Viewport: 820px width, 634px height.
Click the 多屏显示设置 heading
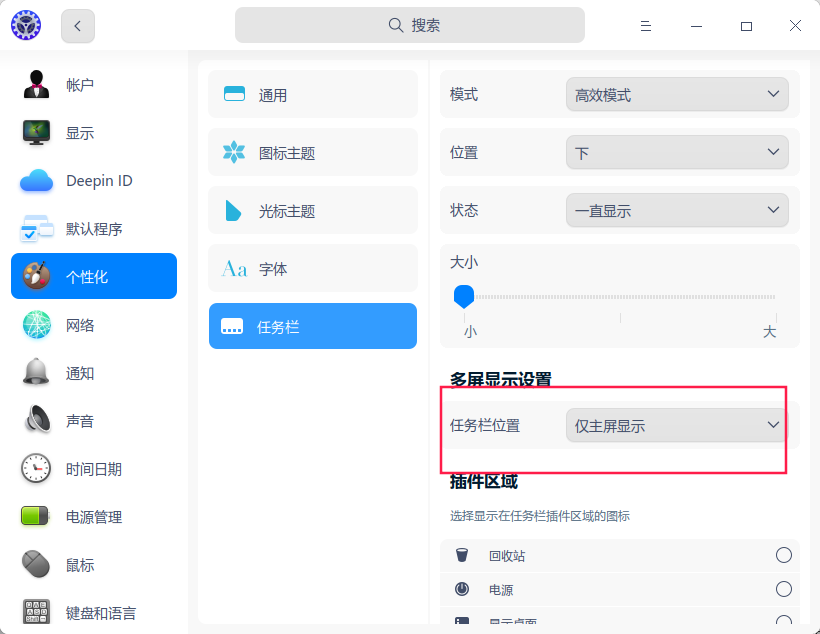coord(500,379)
